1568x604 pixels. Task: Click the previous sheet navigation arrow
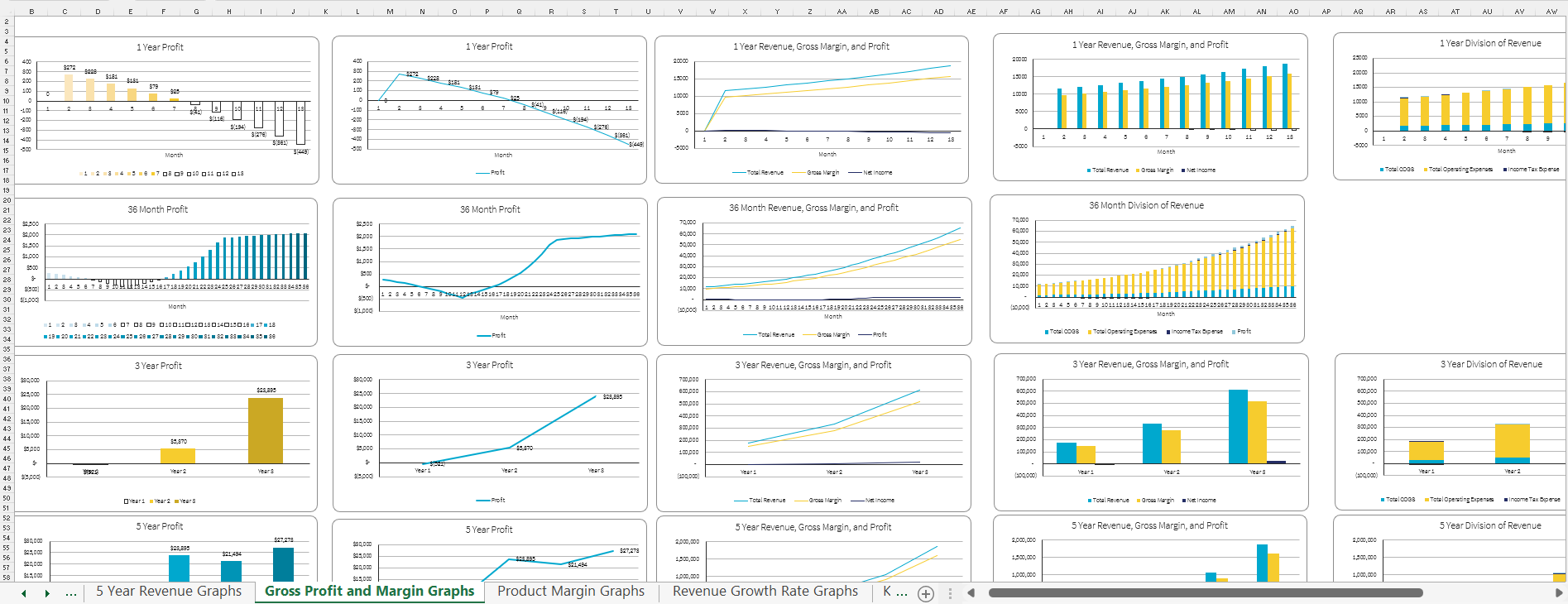(24, 593)
